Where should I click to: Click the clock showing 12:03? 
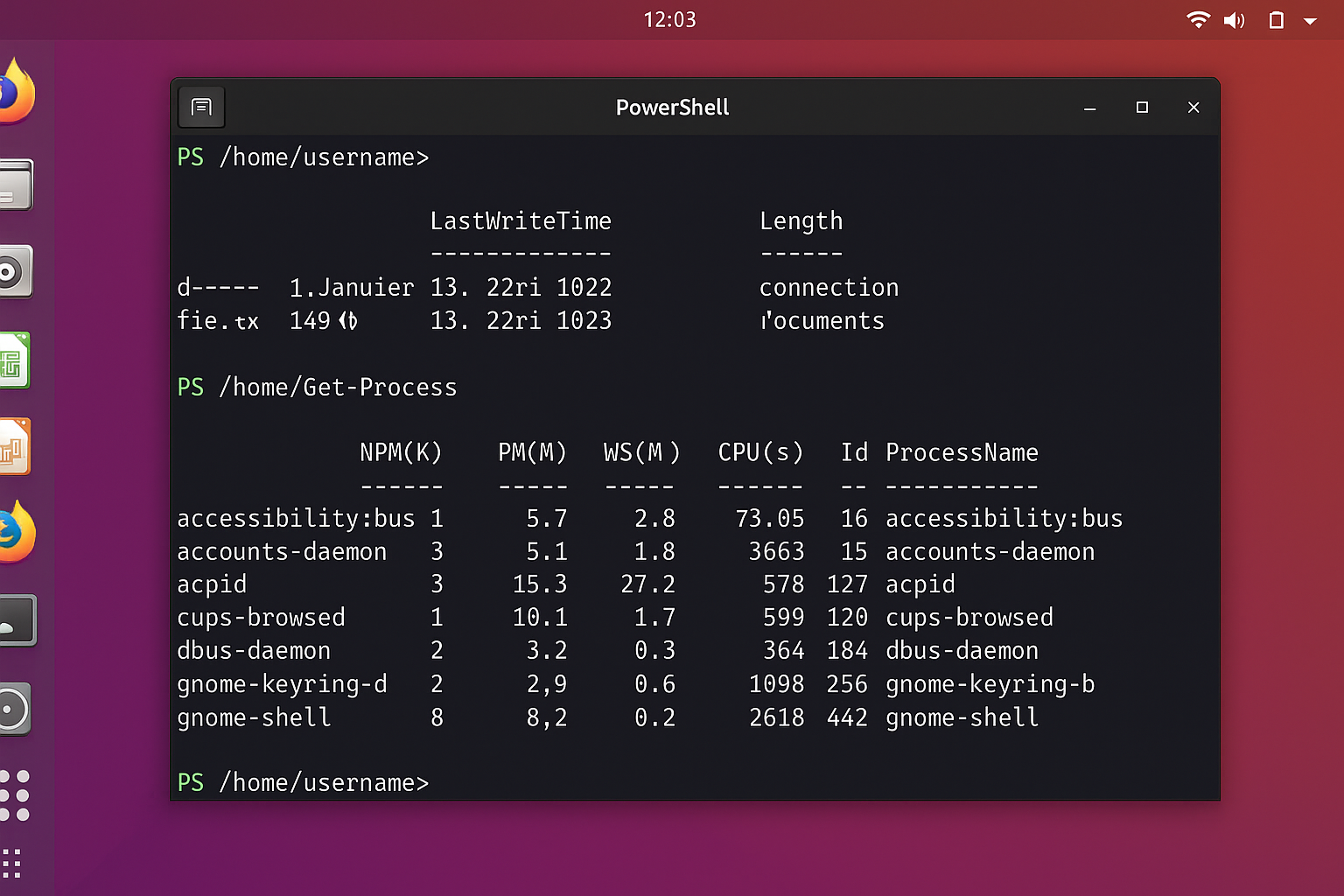(x=670, y=19)
